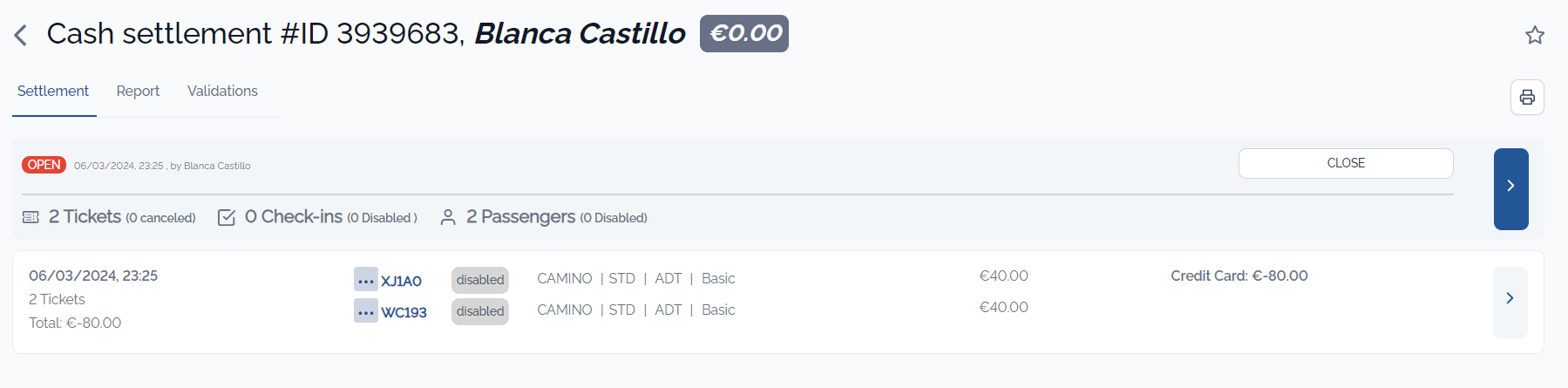Click the disabled badge for WC193

pos(480,311)
